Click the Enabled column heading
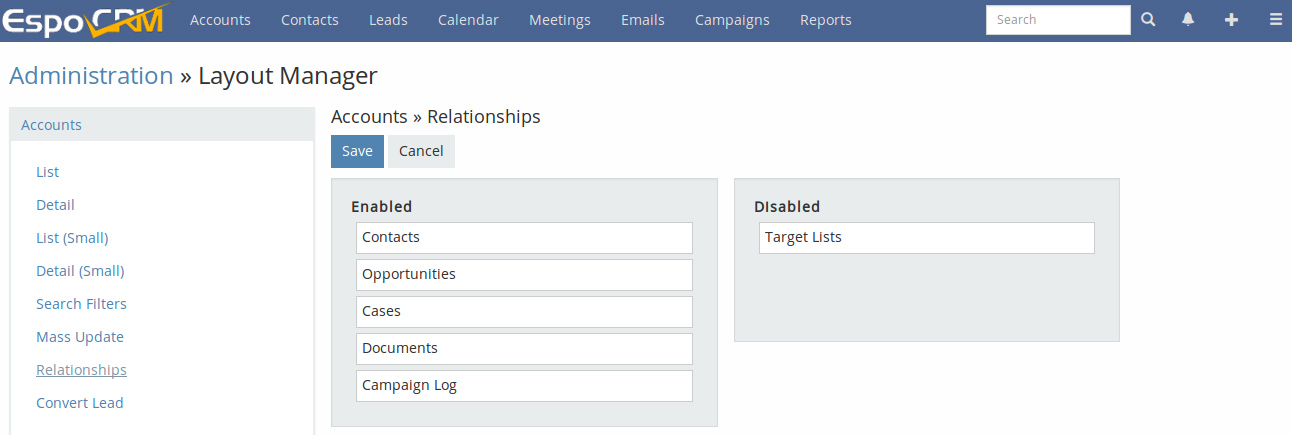This screenshot has height=435, width=1292. coord(382,207)
